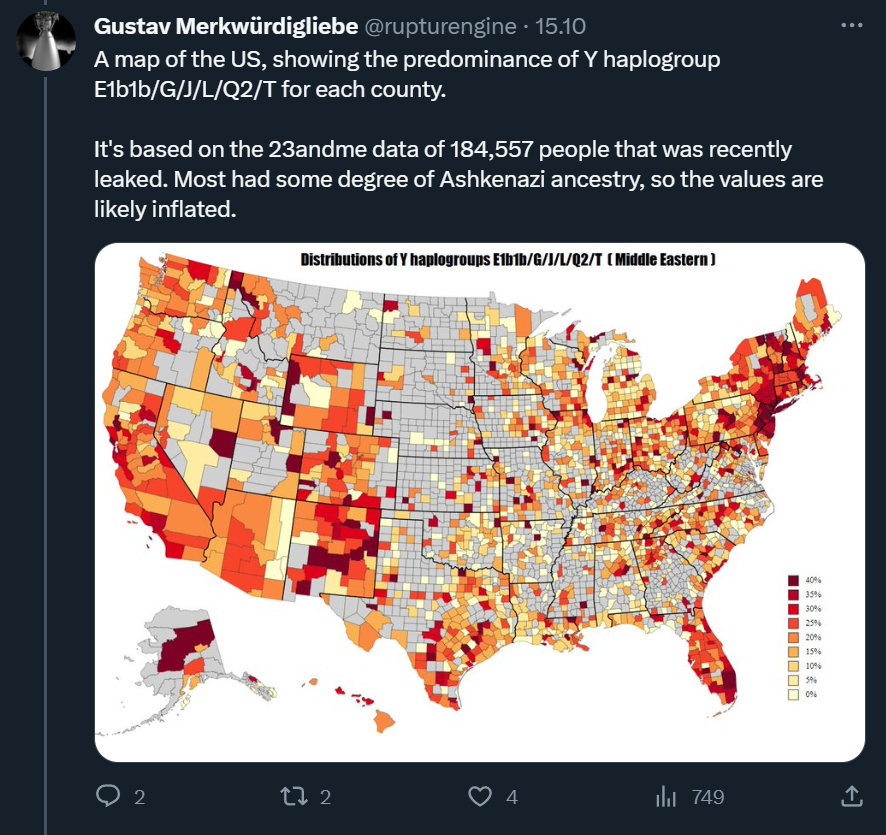
Task: Open the 15.10 tweet timestamp
Action: coord(560,26)
